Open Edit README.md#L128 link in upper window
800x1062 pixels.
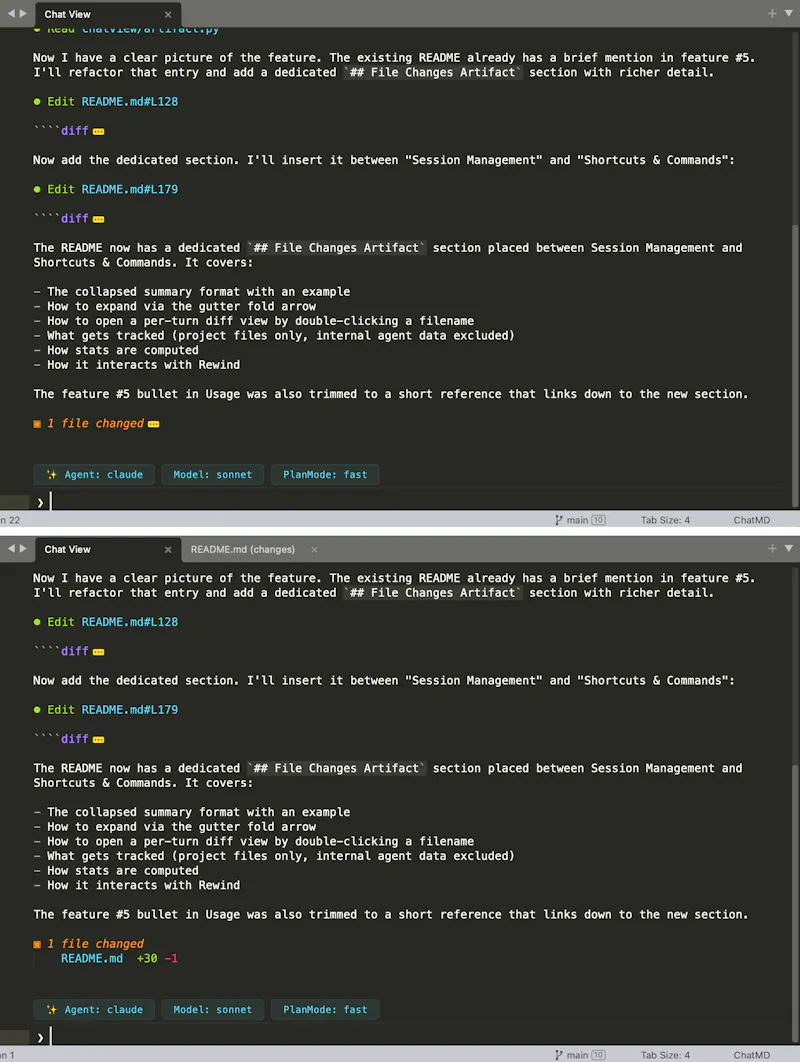pos(129,102)
